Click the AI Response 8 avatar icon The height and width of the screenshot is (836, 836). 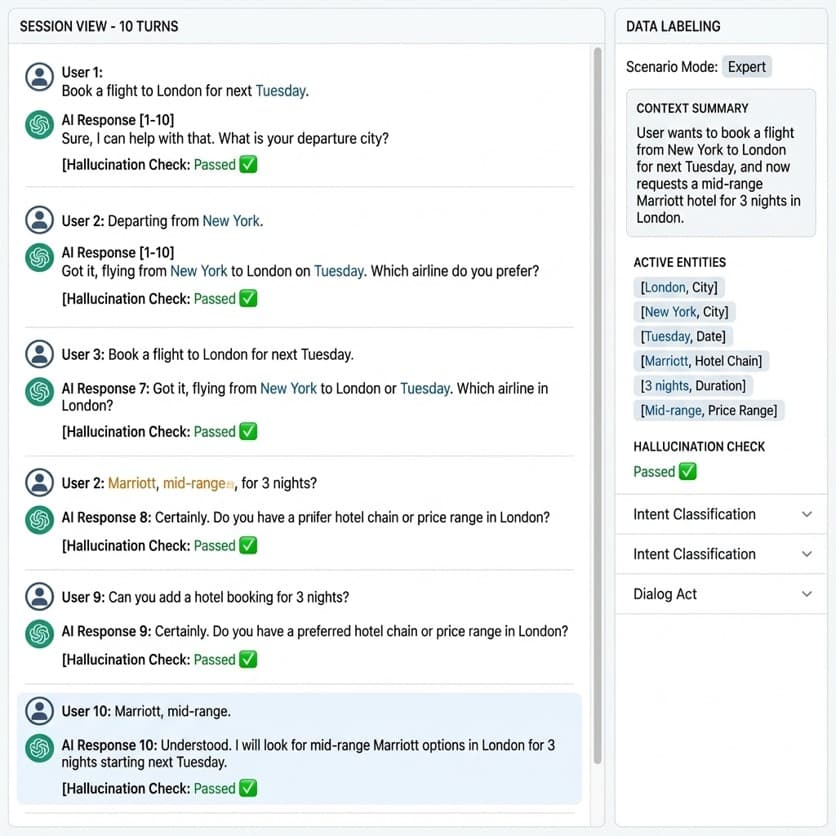tap(40, 520)
